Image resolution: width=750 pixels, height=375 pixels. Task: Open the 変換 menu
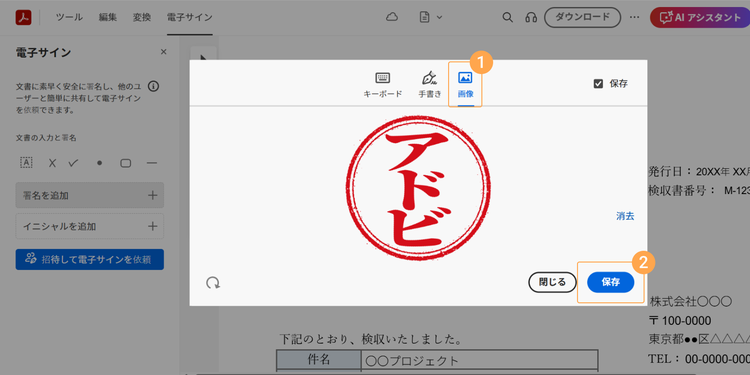(x=142, y=17)
